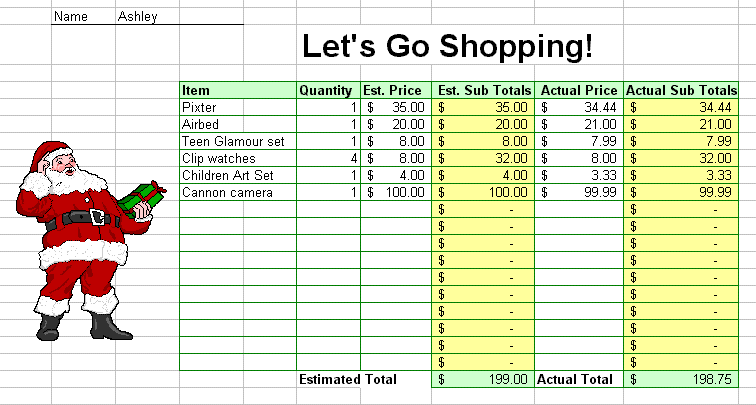Click the Est. Price header cell
Viewport: 756px width, 405px height.
(396, 90)
